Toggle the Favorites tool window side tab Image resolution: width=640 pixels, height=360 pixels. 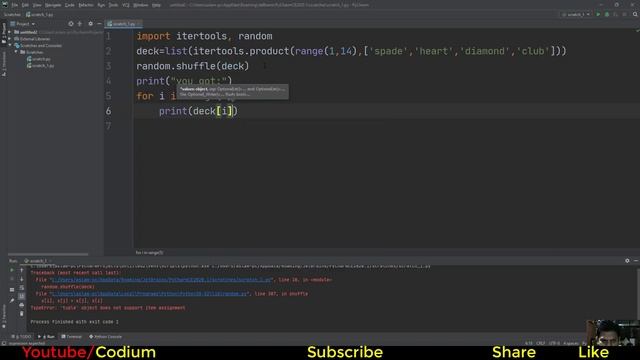click(4, 317)
